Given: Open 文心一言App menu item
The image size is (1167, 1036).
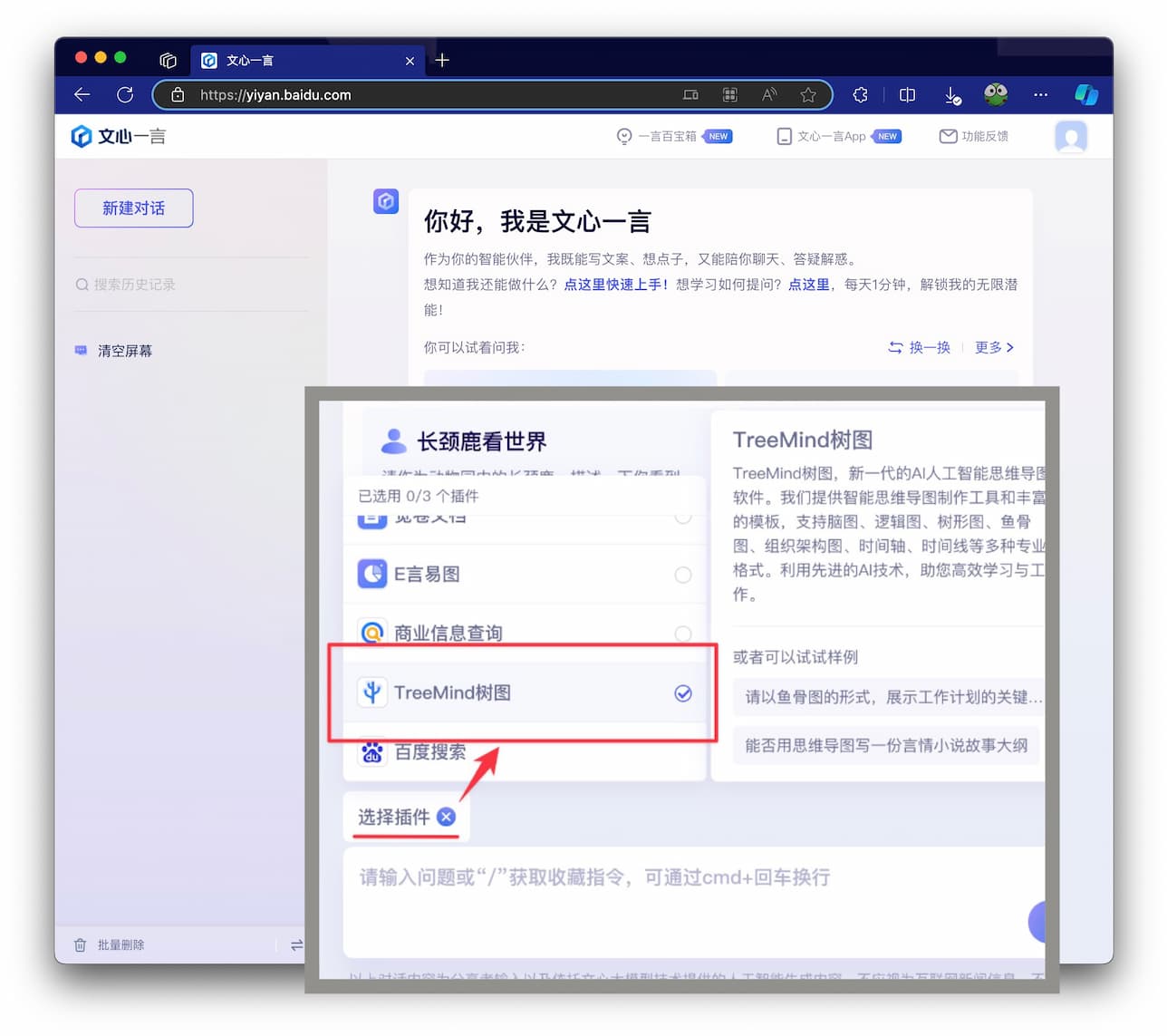Looking at the screenshot, I should pos(839,136).
